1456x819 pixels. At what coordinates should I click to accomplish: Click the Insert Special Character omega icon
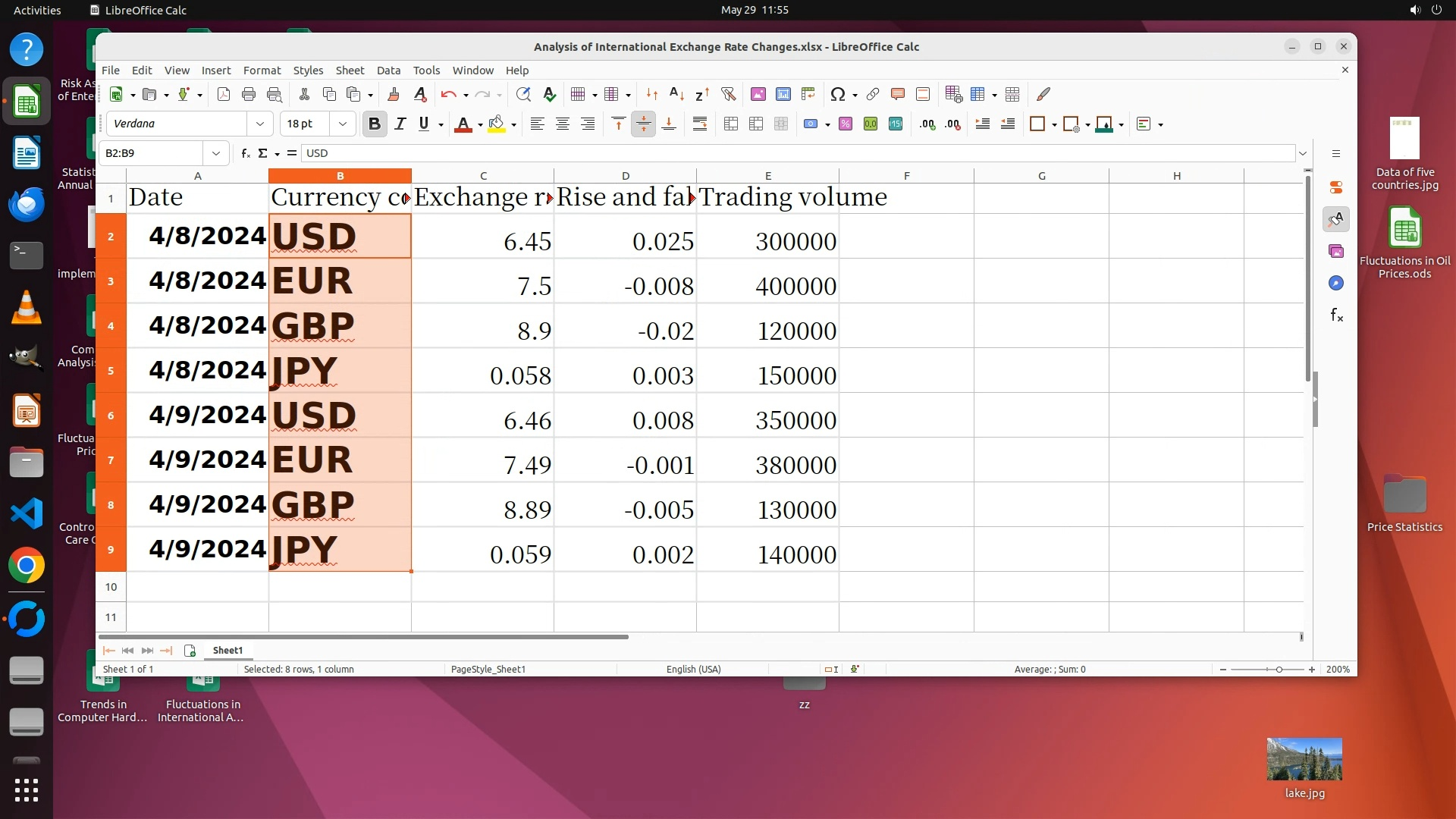tap(837, 94)
